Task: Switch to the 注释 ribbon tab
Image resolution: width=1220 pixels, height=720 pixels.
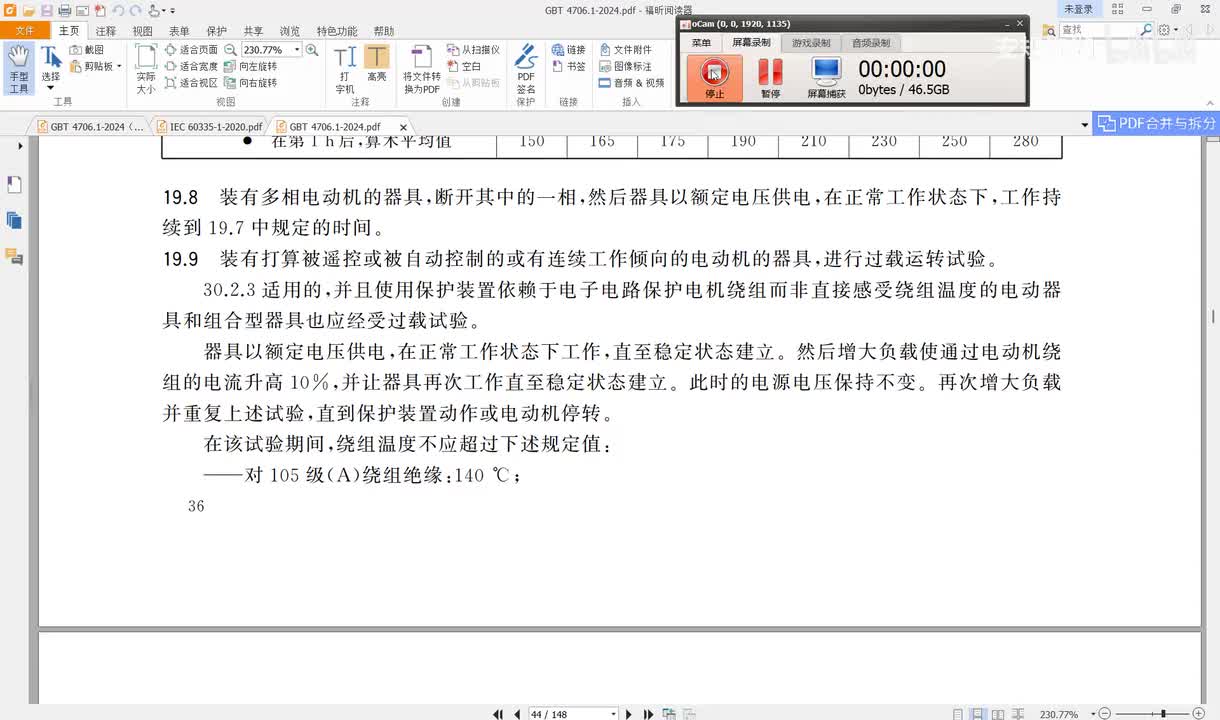Action: 106,31
